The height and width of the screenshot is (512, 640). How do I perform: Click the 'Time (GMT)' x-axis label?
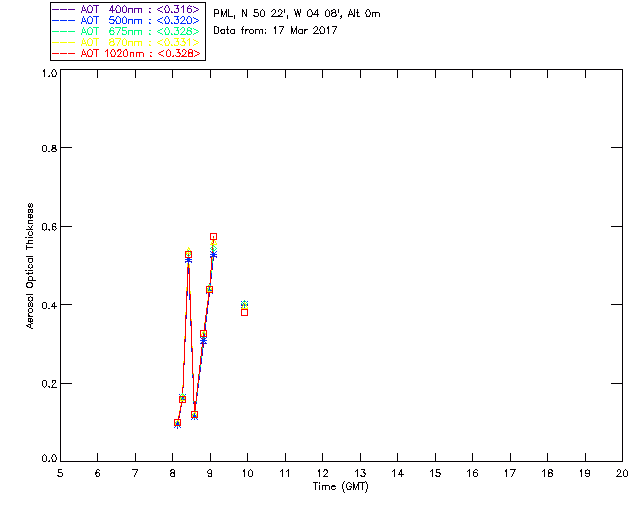coord(340,487)
